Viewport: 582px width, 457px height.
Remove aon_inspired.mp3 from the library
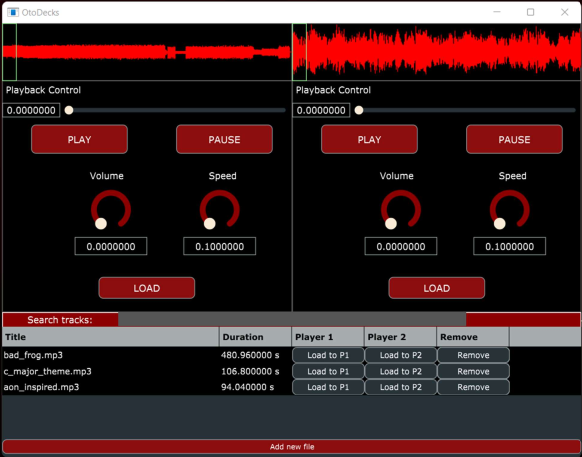473,387
